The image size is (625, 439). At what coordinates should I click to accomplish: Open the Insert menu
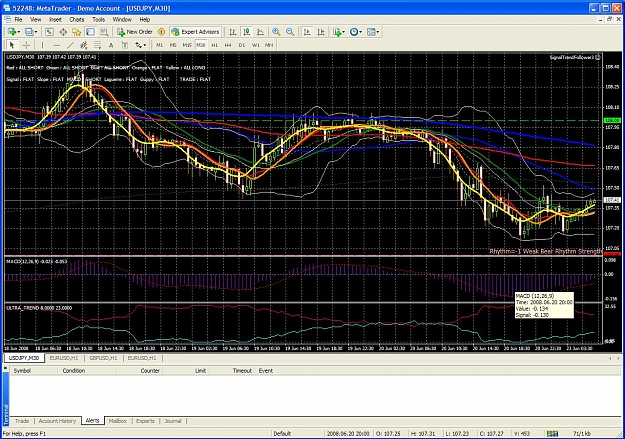coord(55,20)
